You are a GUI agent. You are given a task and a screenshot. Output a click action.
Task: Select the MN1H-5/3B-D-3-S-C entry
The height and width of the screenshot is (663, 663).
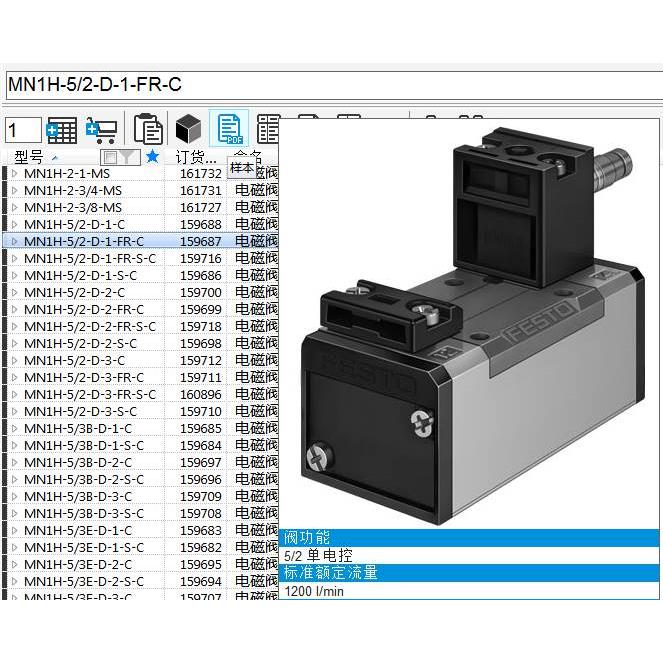(84, 513)
